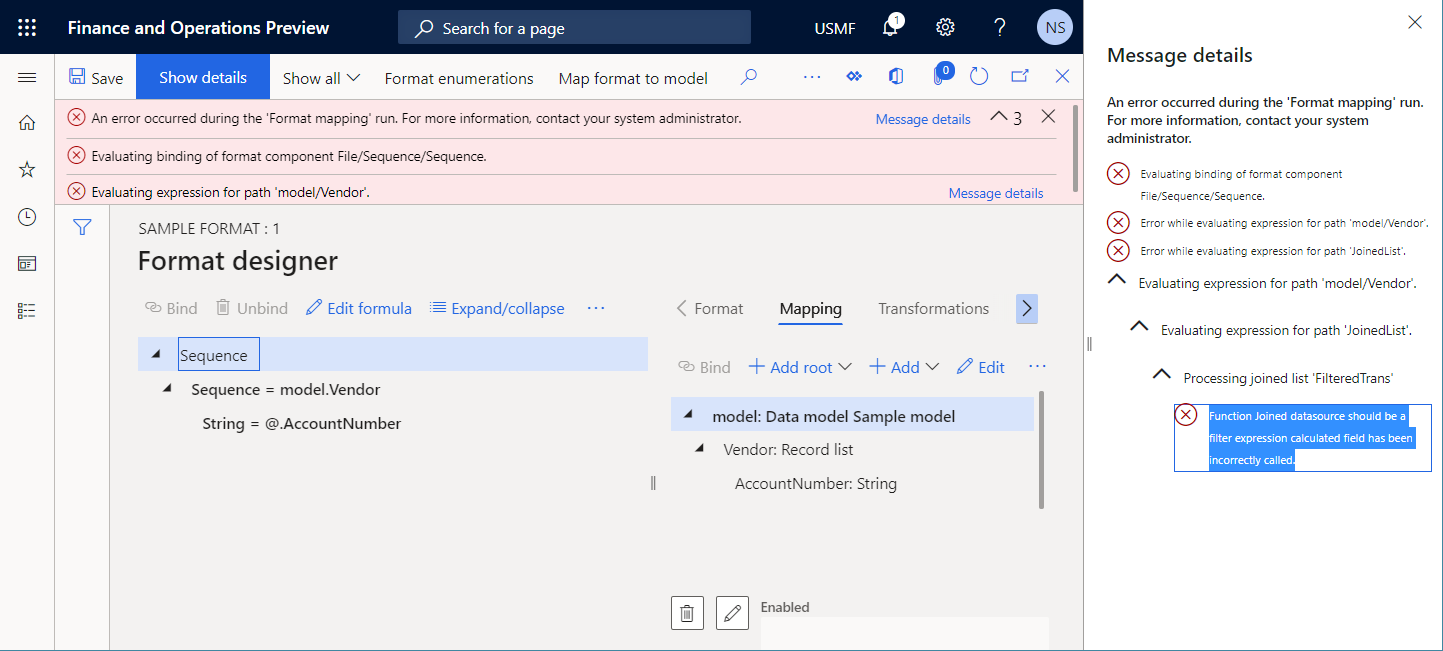Open the Home navigation icon
This screenshot has height=651, width=1443.
27,121
